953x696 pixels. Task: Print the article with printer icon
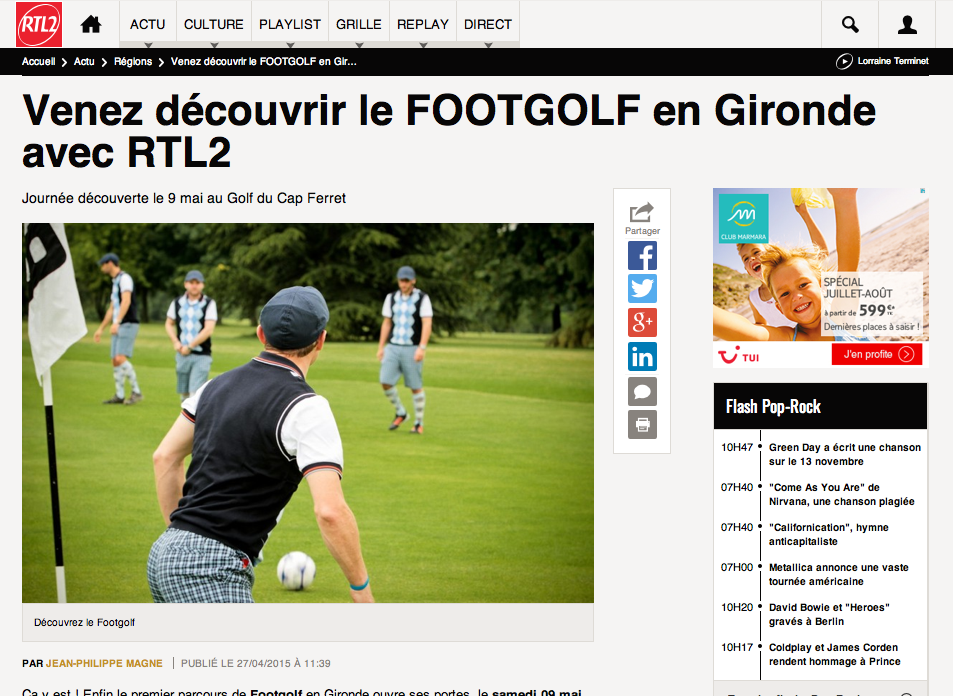point(642,424)
